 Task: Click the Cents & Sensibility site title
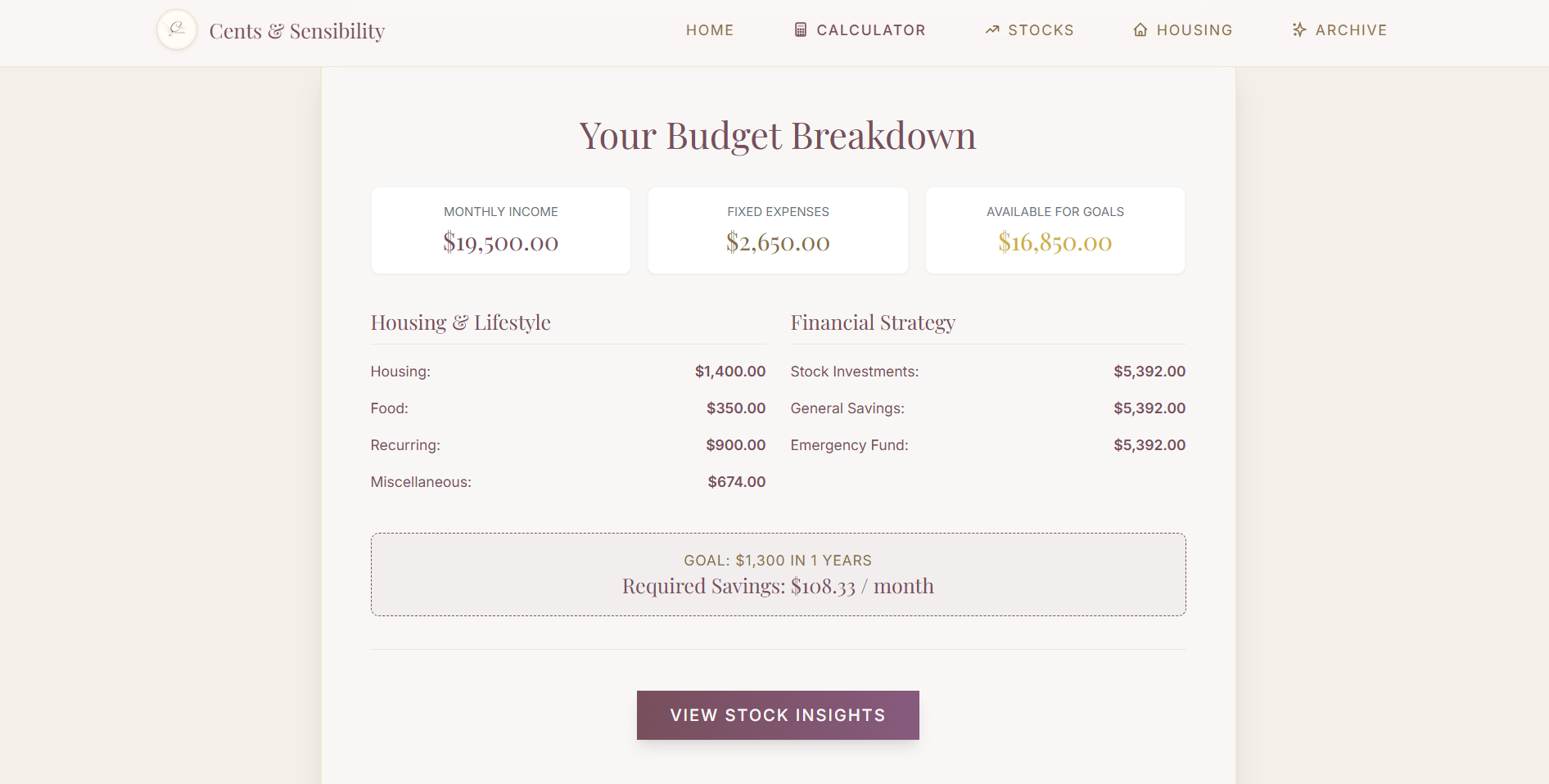[x=296, y=31]
